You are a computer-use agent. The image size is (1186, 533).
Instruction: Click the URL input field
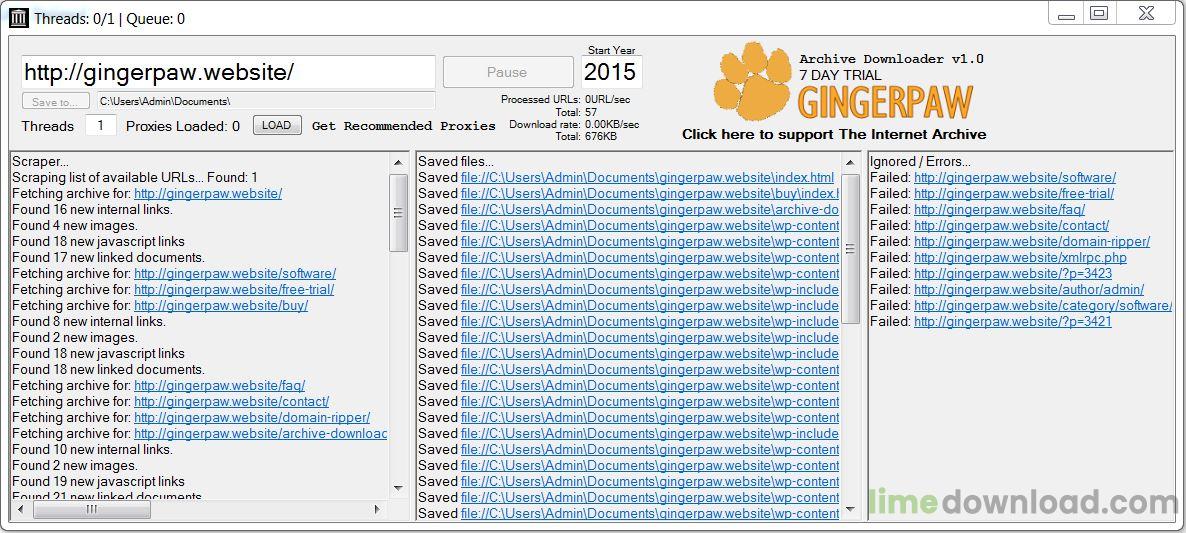[228, 73]
